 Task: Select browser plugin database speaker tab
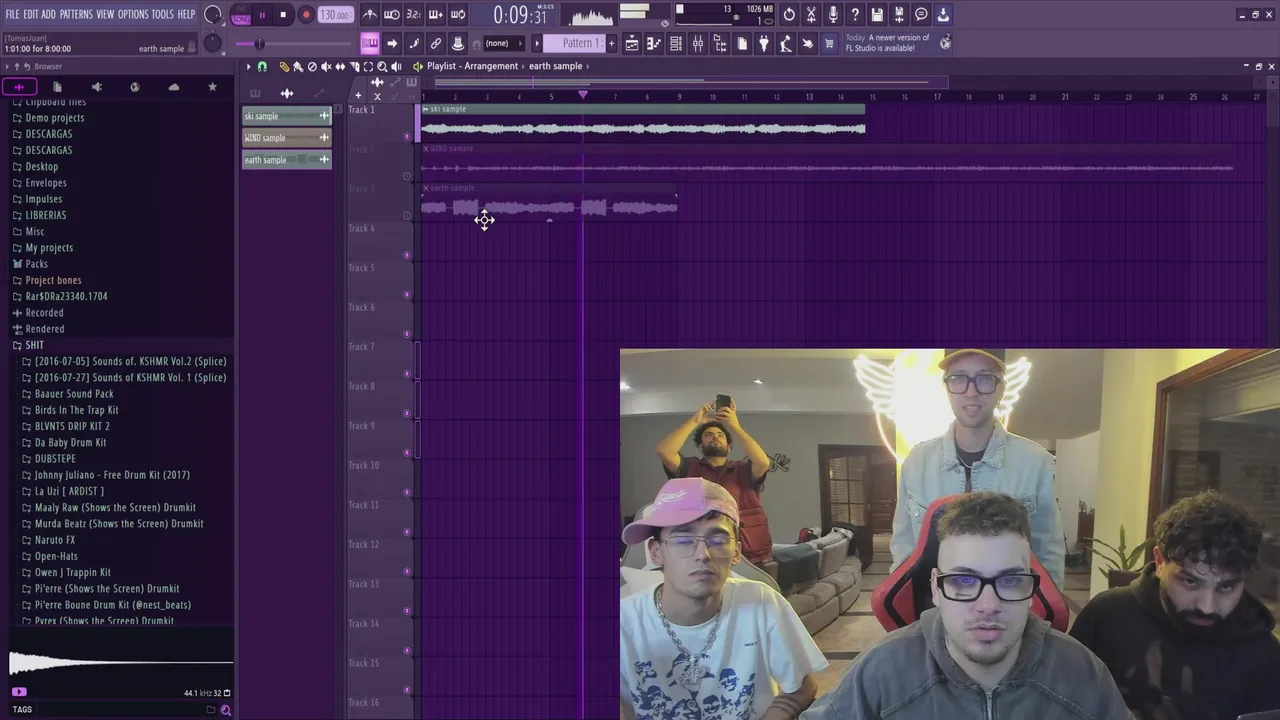[96, 87]
